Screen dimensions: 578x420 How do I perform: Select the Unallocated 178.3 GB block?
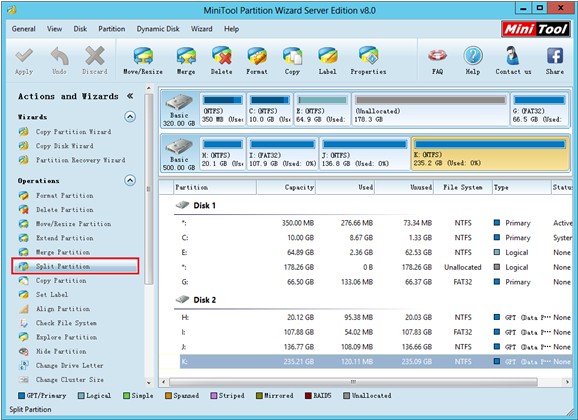pyautogui.click(x=431, y=109)
